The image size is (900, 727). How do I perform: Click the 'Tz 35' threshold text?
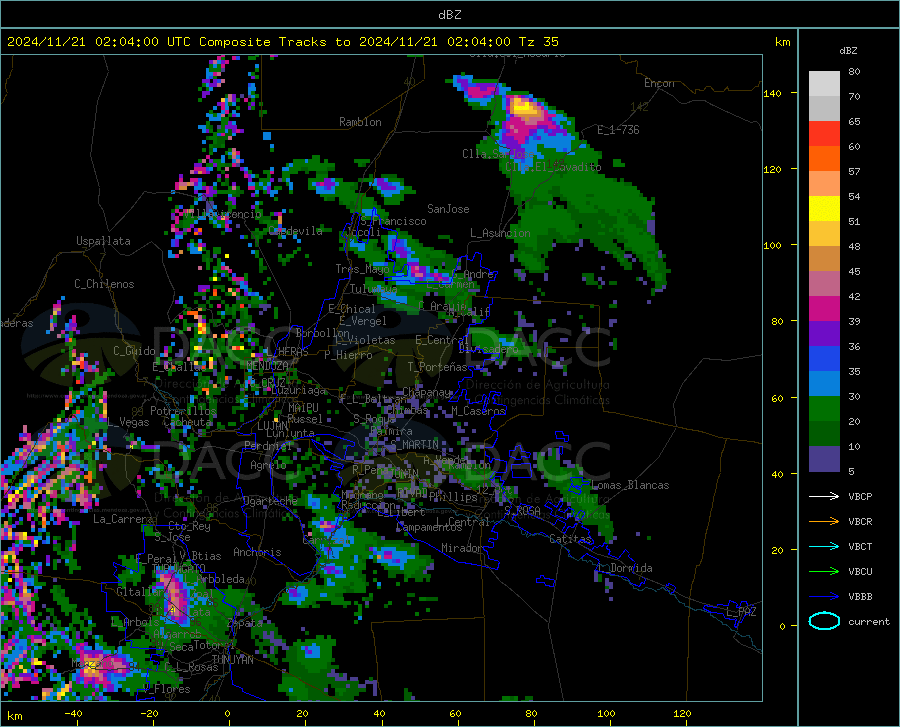[x=538, y=42]
